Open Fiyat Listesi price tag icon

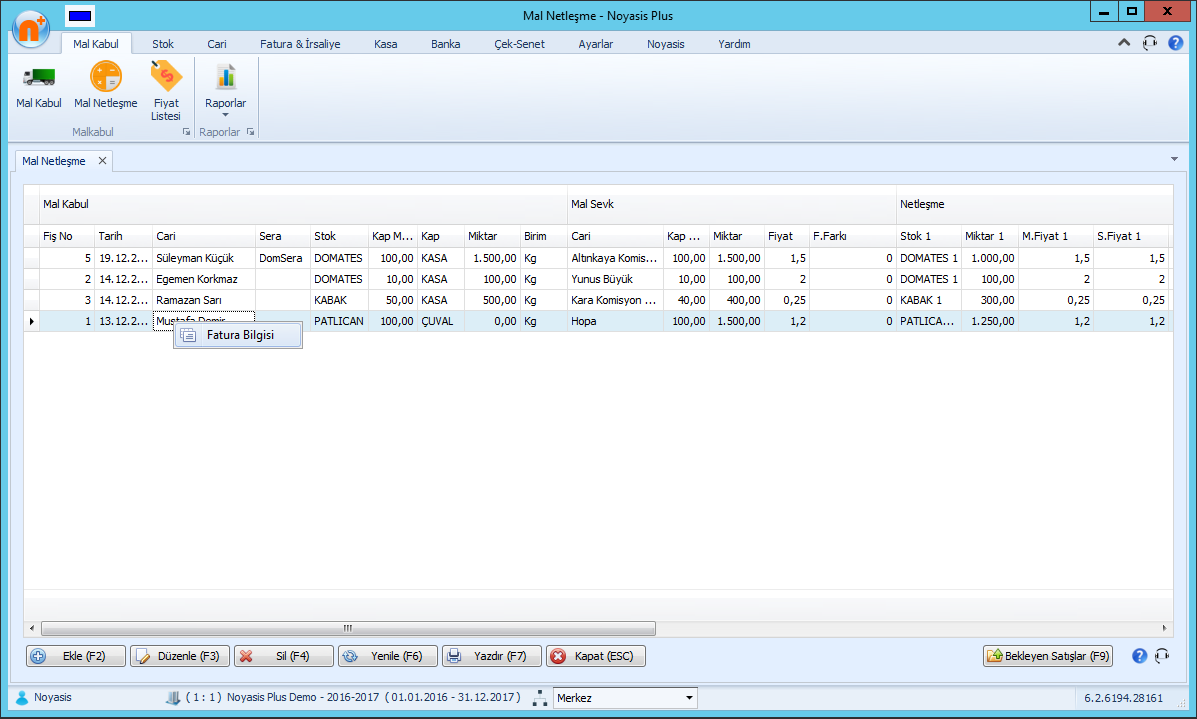point(166,76)
